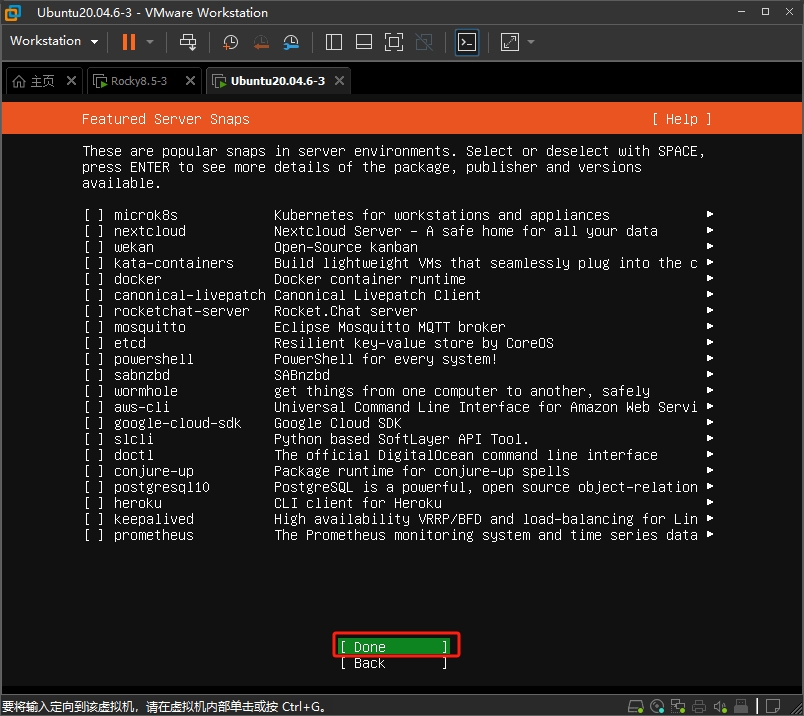The image size is (804, 716).
Task: Click the USB controller status bar icon
Action: (x=741, y=706)
